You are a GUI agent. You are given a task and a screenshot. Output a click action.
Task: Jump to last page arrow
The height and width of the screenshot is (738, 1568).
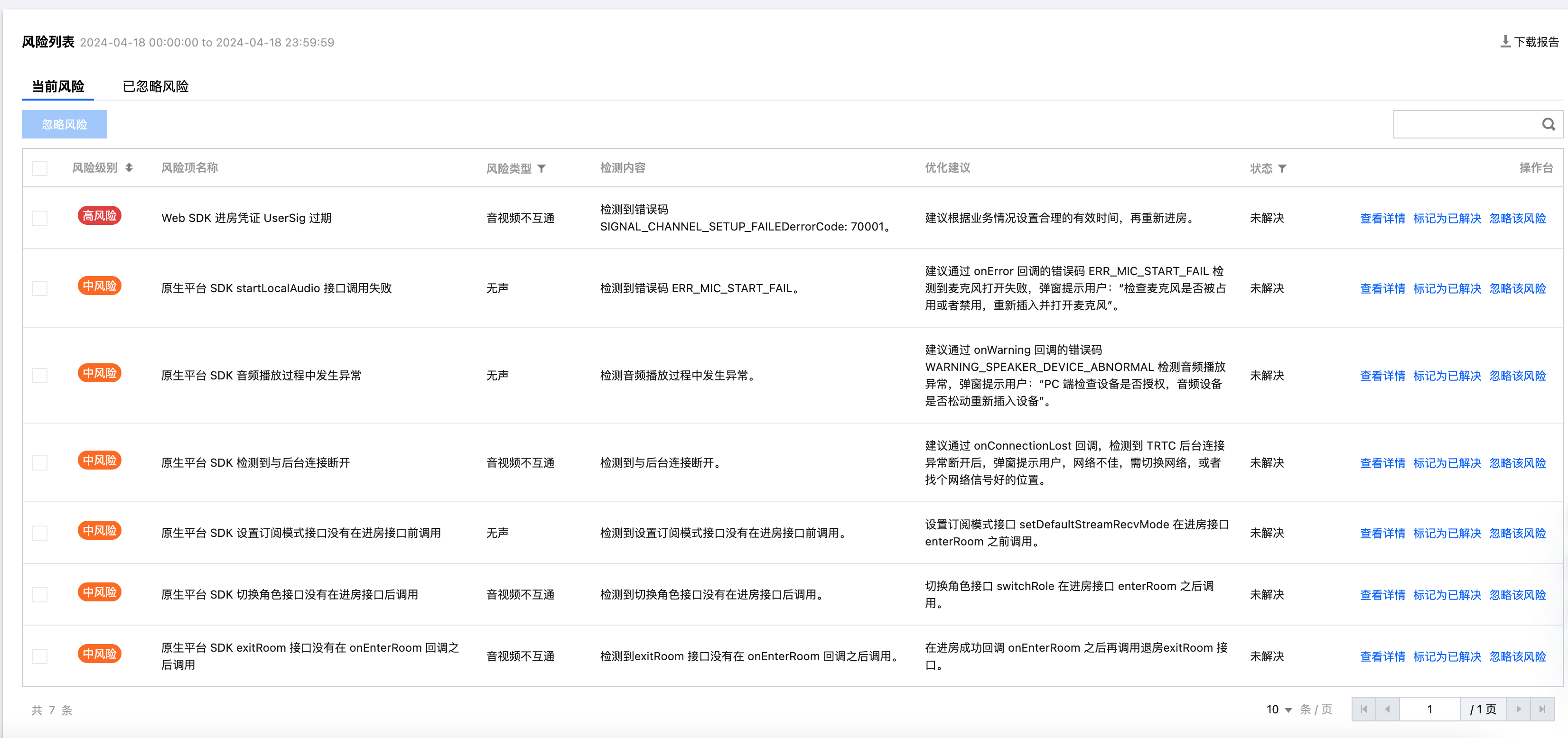coord(1542,710)
